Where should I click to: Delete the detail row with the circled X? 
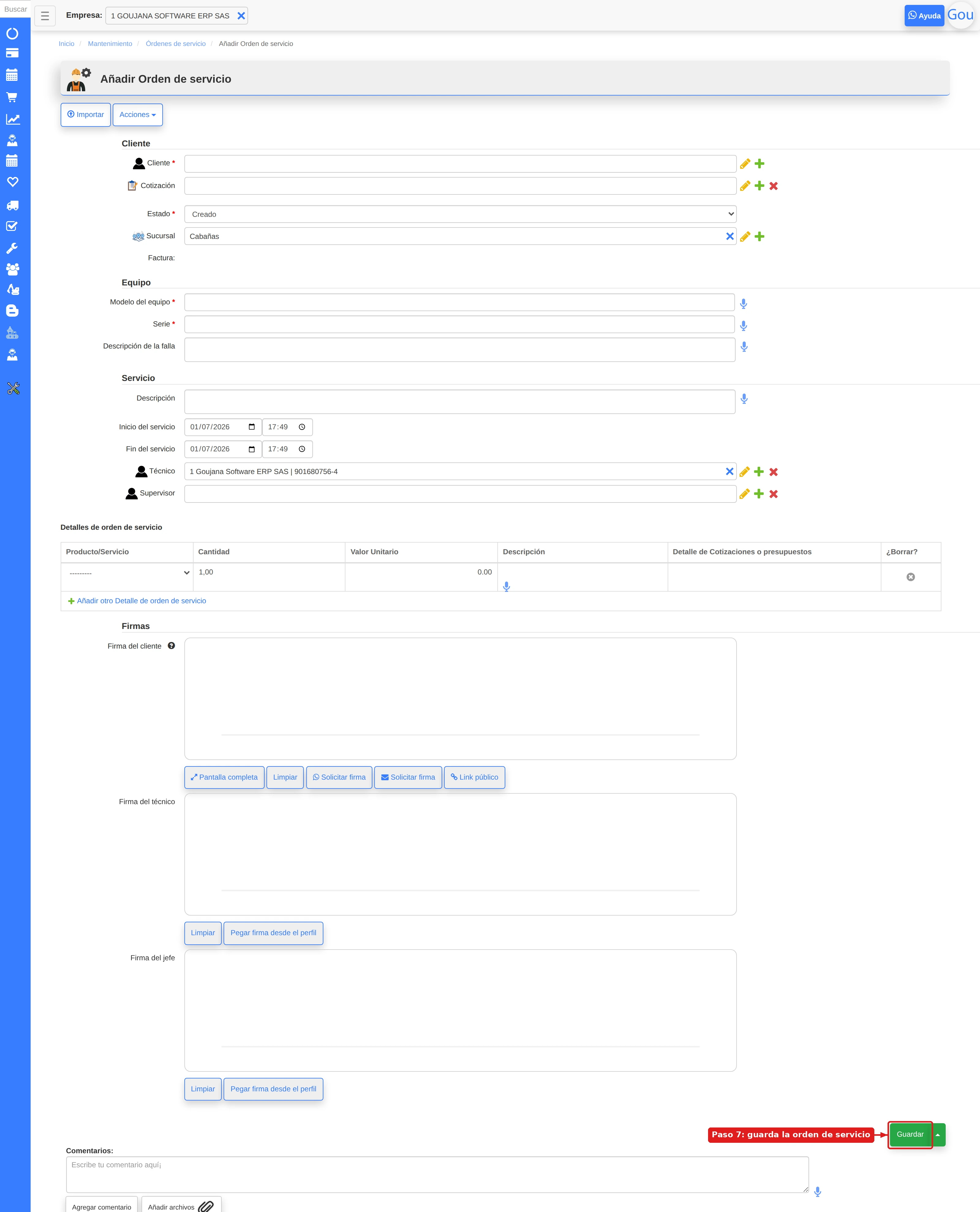pyautogui.click(x=910, y=577)
